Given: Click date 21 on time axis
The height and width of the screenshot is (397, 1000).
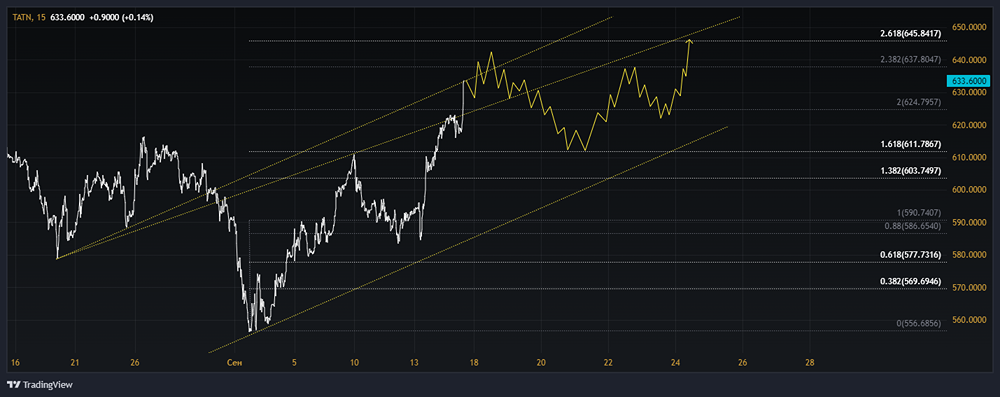Looking at the screenshot, I should tap(75, 363).
